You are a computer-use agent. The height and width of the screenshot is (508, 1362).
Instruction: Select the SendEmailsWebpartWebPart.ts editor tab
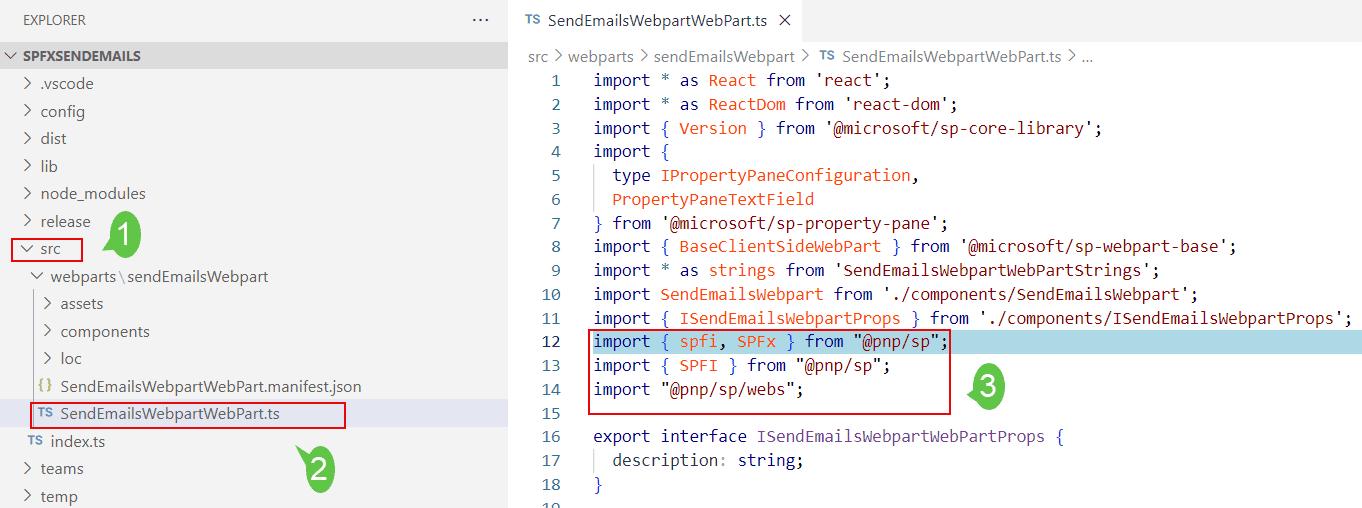657,20
